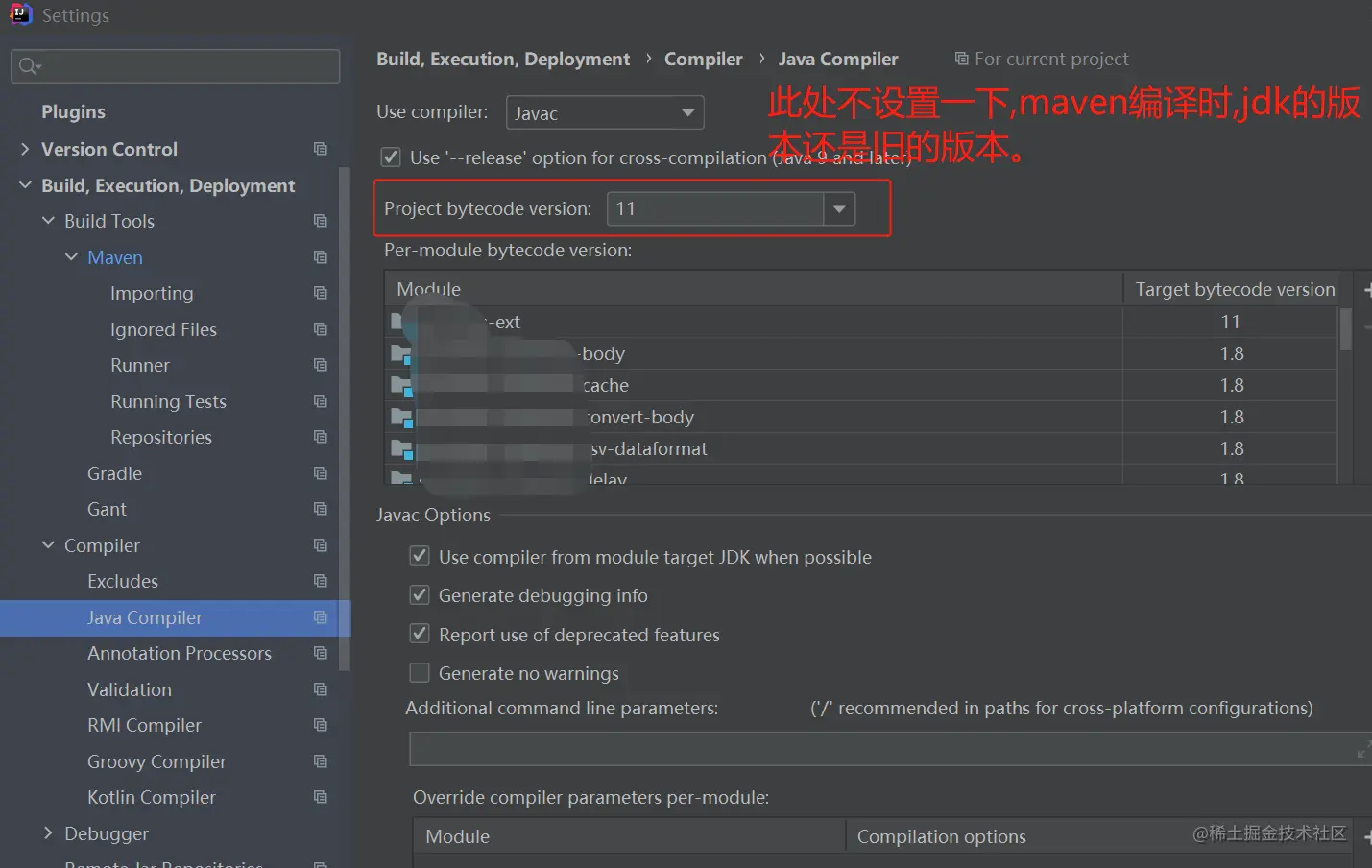Expand the Debugger tree node
Viewport: 1372px width, 868px height.
click(48, 833)
